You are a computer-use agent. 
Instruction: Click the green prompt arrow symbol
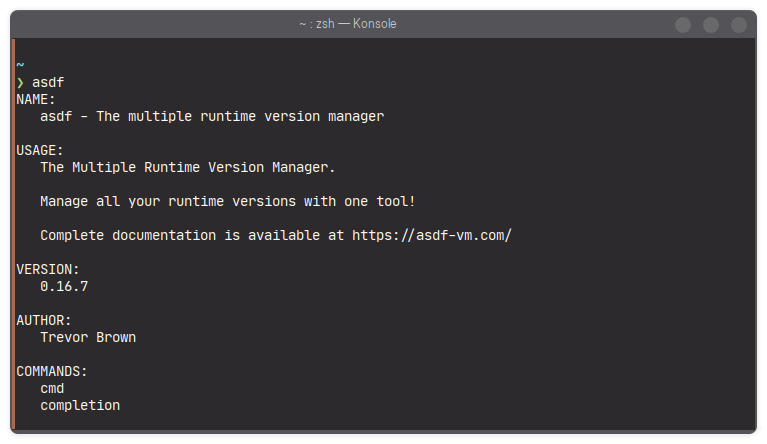coord(20,82)
